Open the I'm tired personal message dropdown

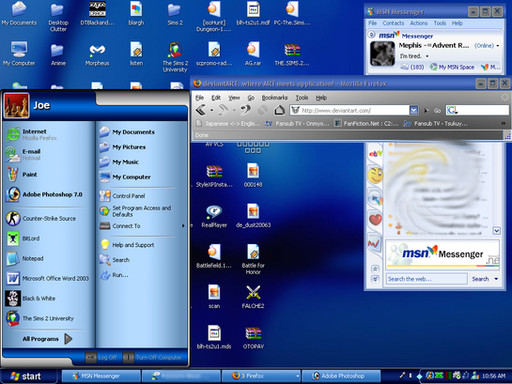pyautogui.click(x=427, y=56)
